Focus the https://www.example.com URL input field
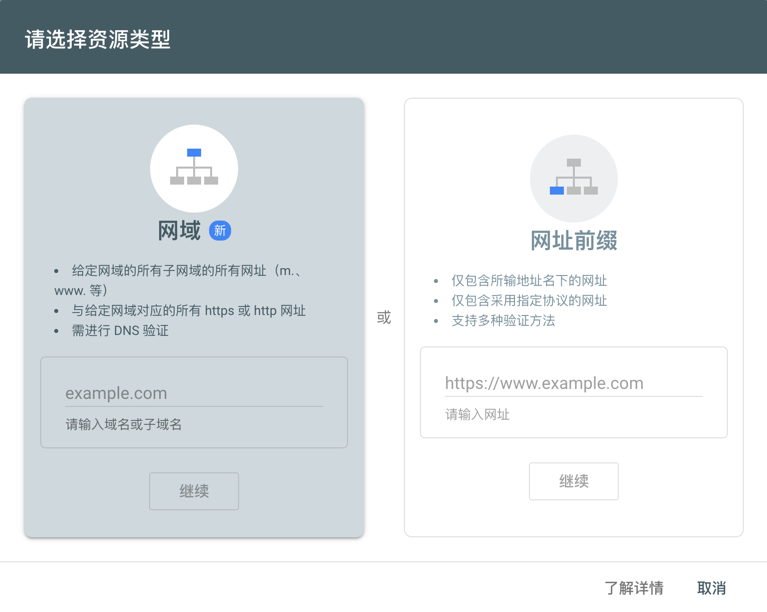This screenshot has height=612, width=767. (x=573, y=384)
